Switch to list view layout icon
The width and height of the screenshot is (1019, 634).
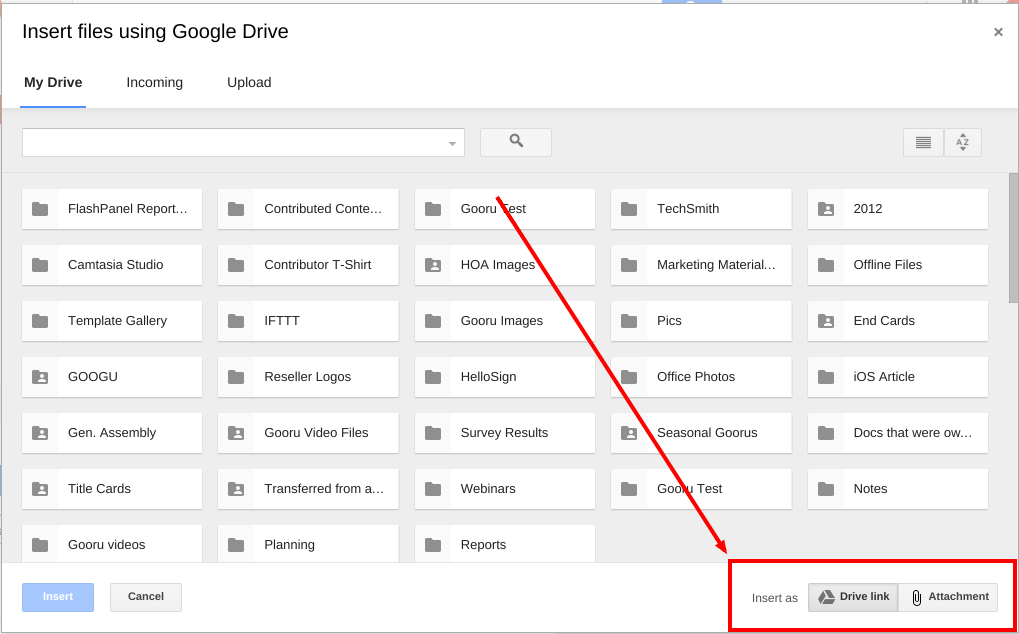pos(923,142)
